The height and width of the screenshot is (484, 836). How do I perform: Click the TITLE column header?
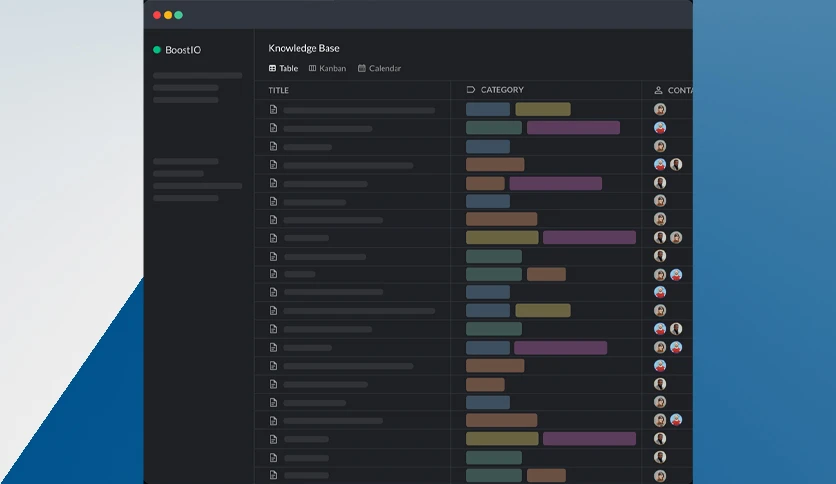click(x=278, y=90)
